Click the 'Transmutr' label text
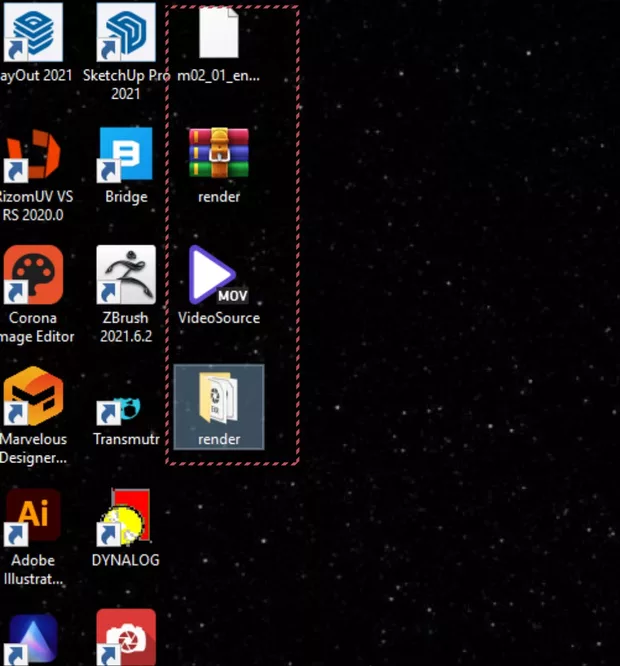The width and height of the screenshot is (620, 666). 127,439
